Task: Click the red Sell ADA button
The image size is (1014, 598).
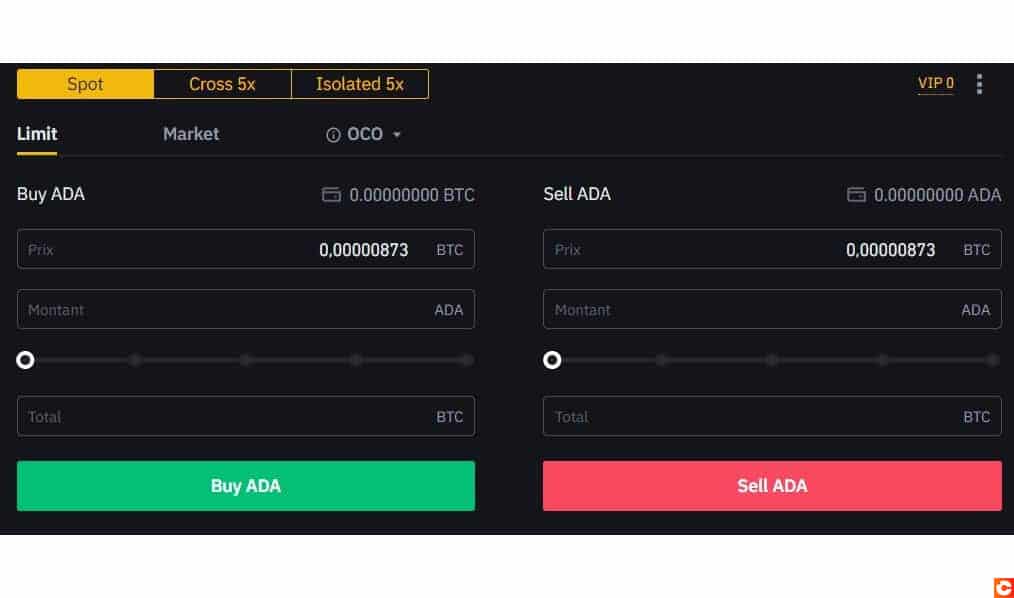Action: [772, 486]
